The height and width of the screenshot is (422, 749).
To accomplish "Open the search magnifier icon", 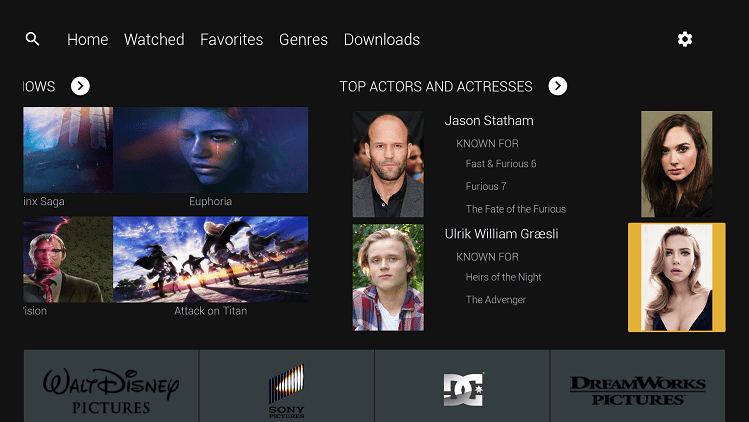I will tap(32, 39).
